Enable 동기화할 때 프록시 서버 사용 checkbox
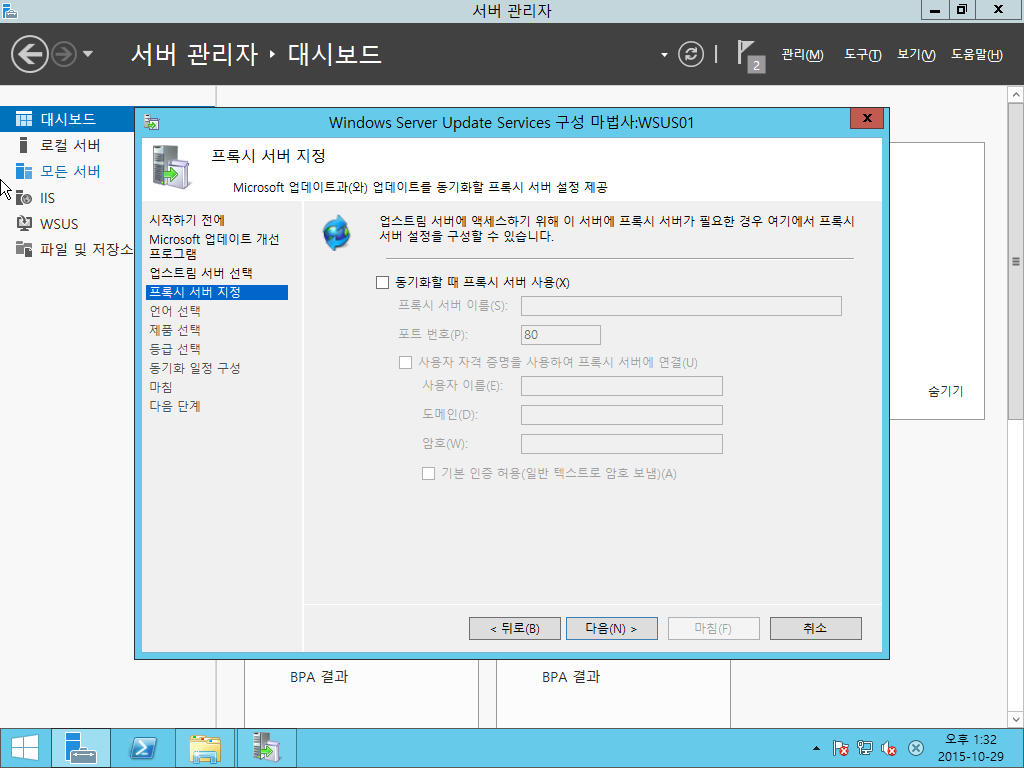This screenshot has height=768, width=1024. click(383, 282)
